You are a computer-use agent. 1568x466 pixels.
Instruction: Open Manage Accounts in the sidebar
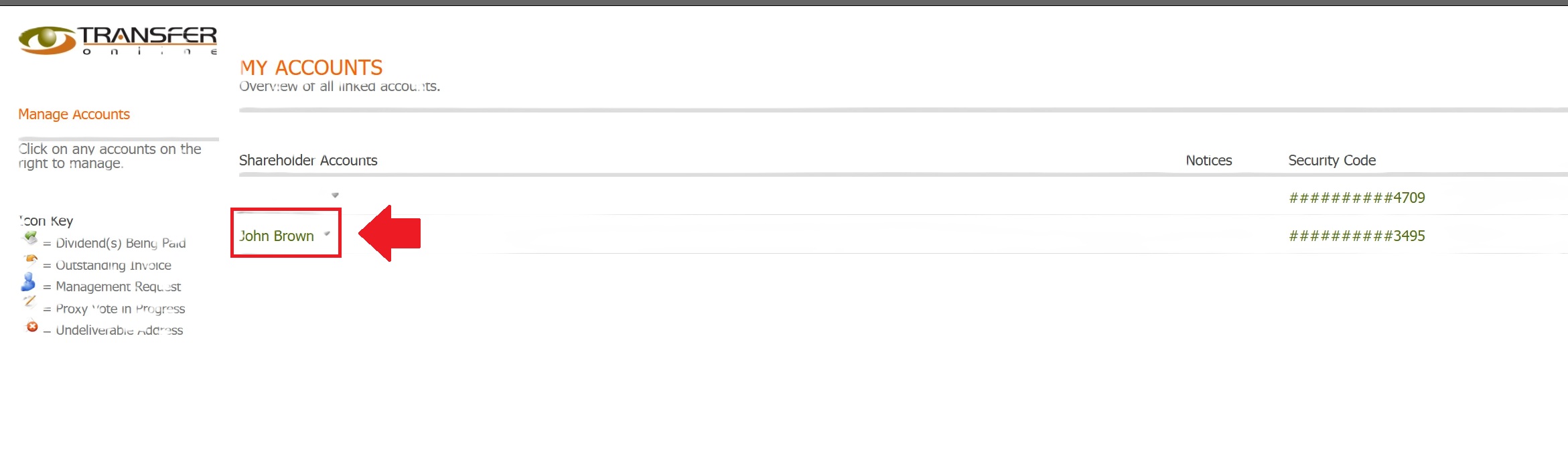click(74, 114)
